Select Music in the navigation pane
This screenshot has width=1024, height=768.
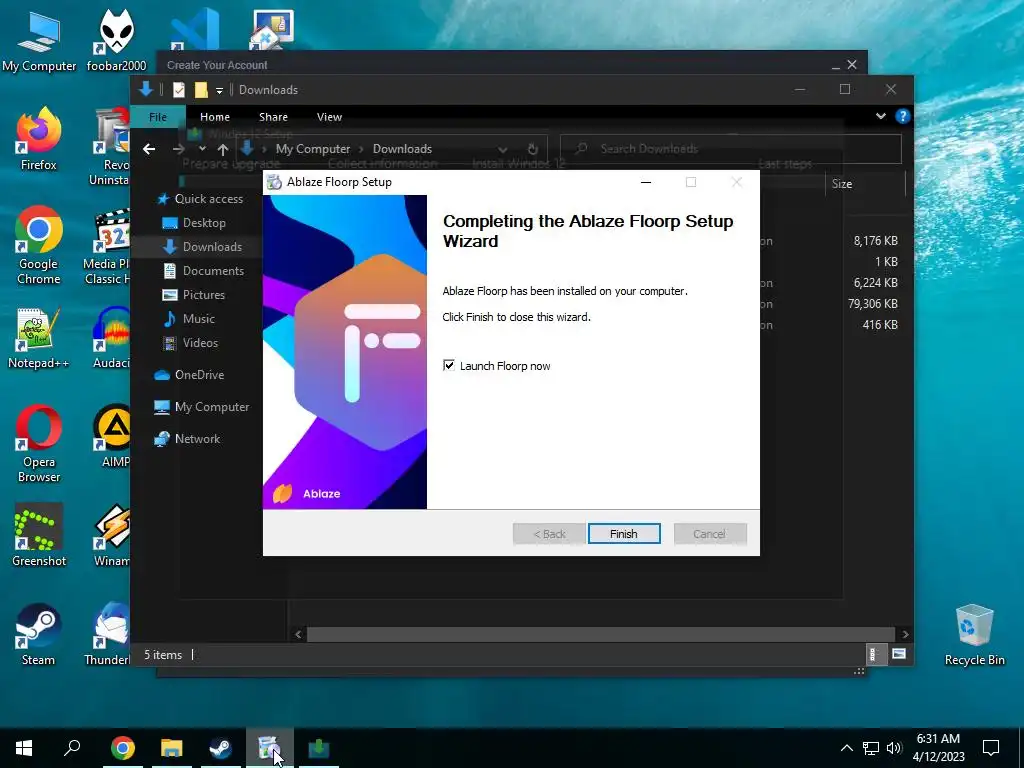189,319
